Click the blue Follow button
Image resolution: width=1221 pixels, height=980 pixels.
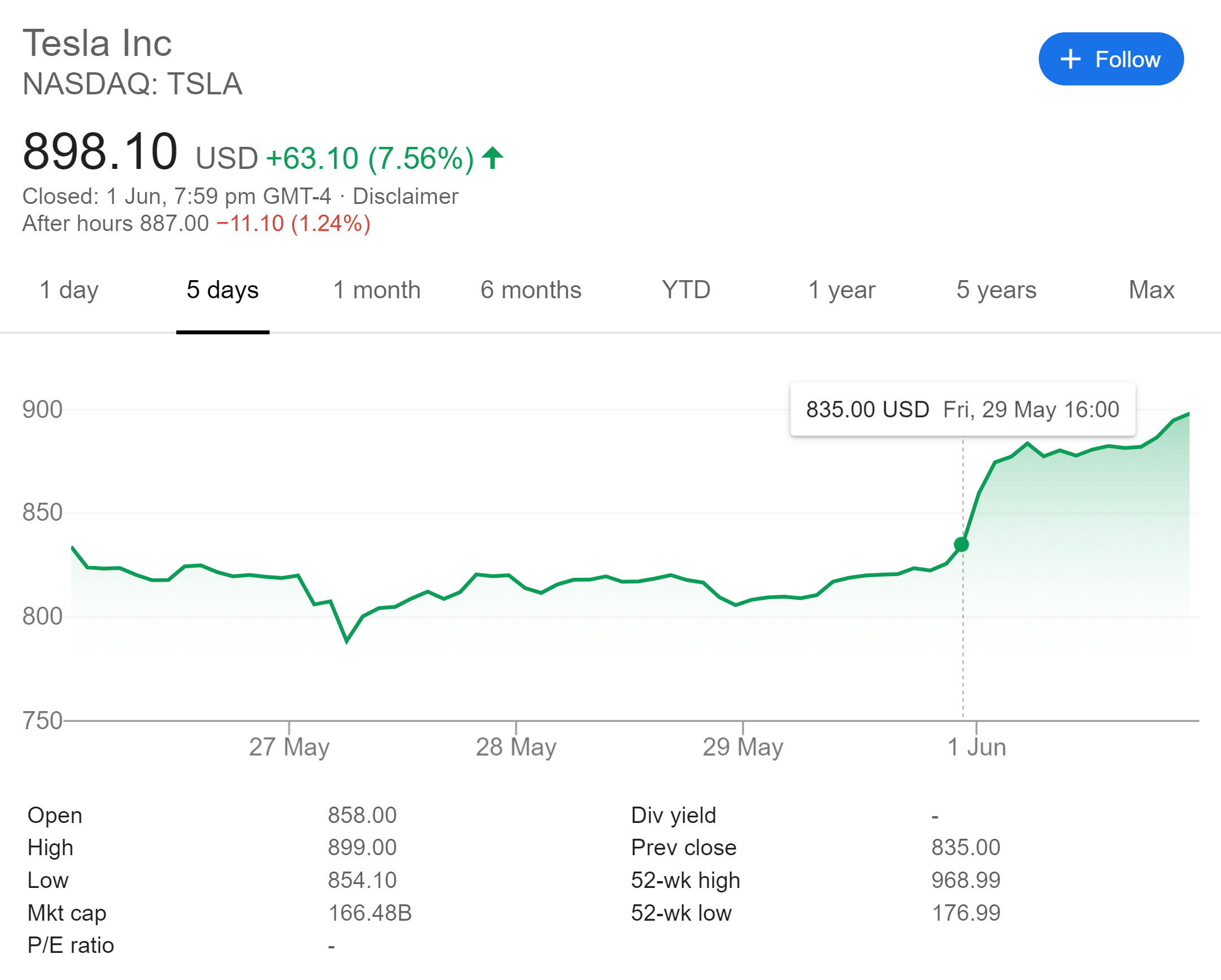click(1111, 59)
